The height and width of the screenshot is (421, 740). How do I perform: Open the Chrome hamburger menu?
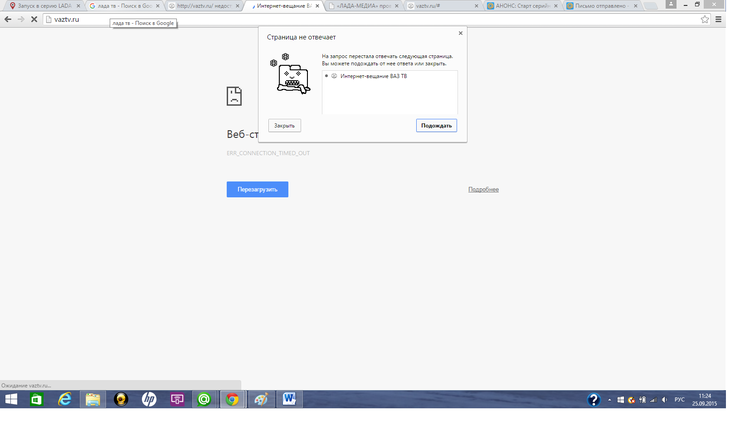tap(718, 19)
